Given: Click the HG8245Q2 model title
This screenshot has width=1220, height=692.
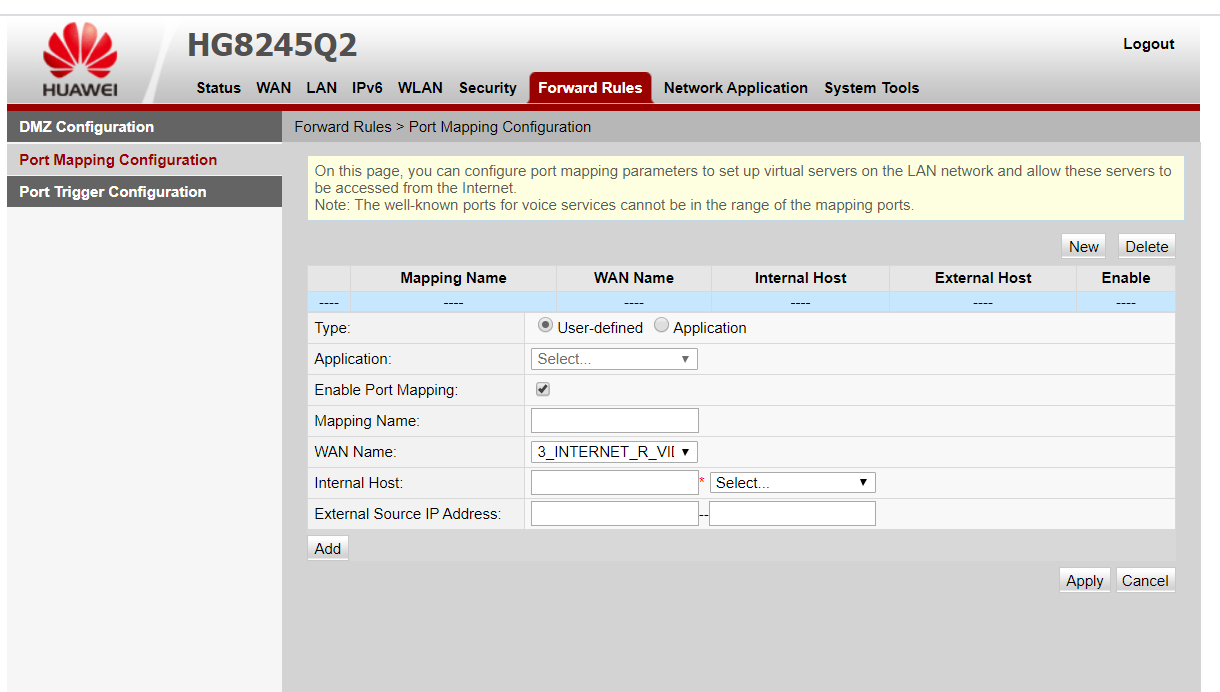Looking at the screenshot, I should (272, 45).
